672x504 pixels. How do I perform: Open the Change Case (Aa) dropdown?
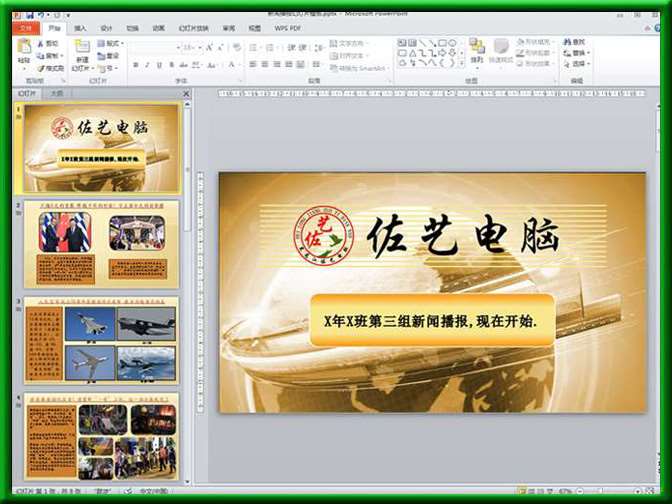(x=212, y=65)
